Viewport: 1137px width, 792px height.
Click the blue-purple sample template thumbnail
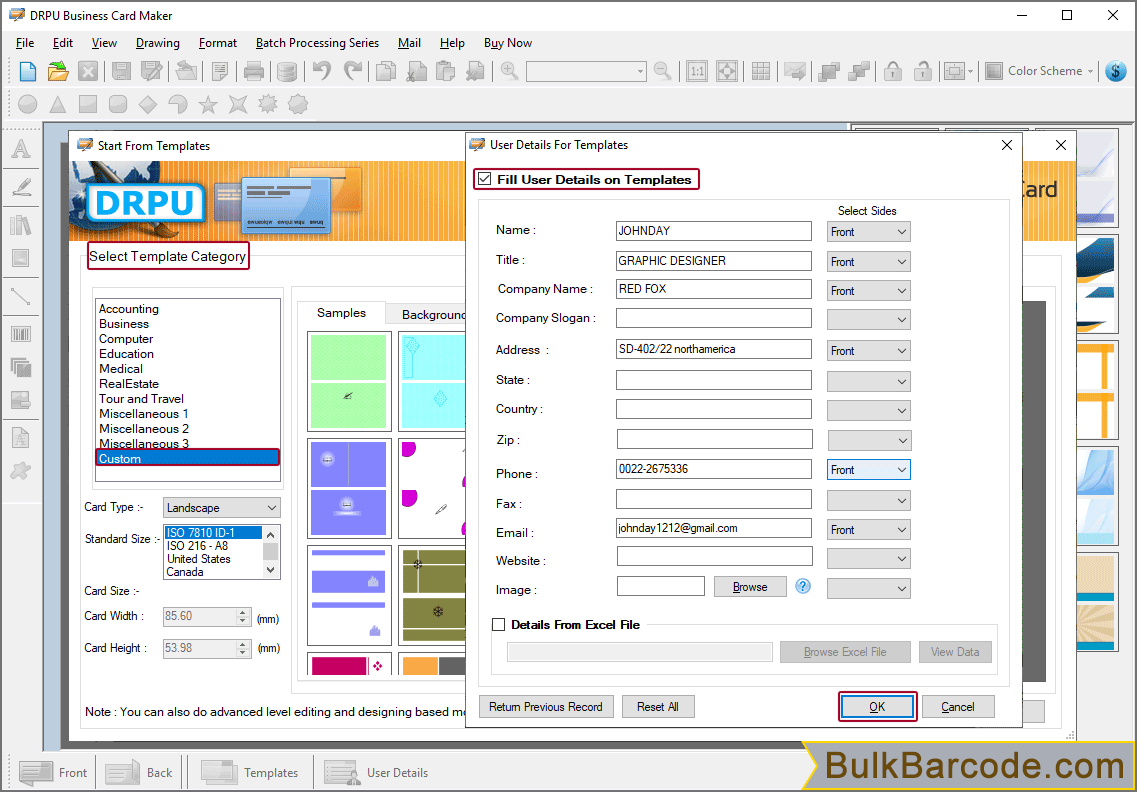point(349,489)
